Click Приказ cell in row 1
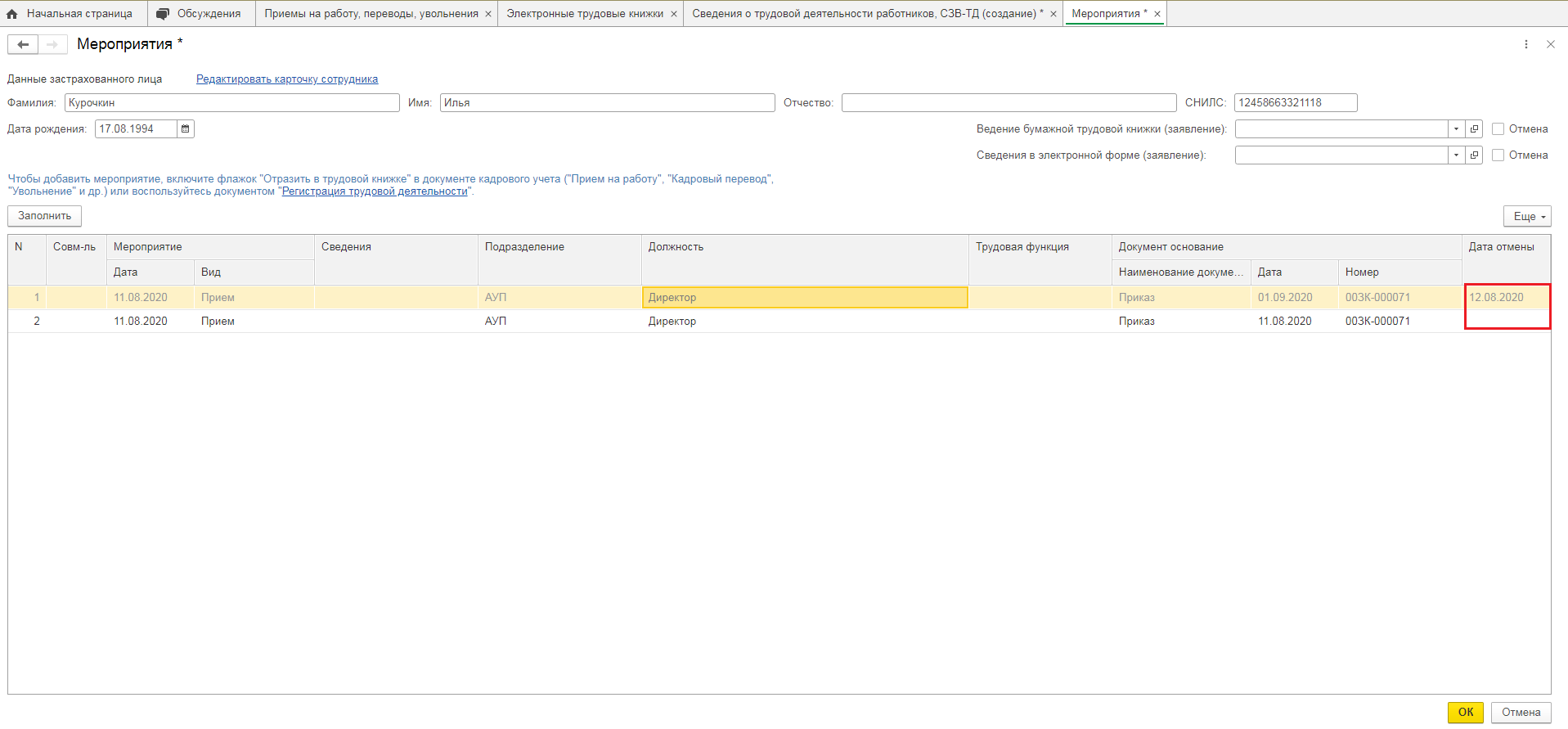1568x729 pixels. tap(1181, 297)
